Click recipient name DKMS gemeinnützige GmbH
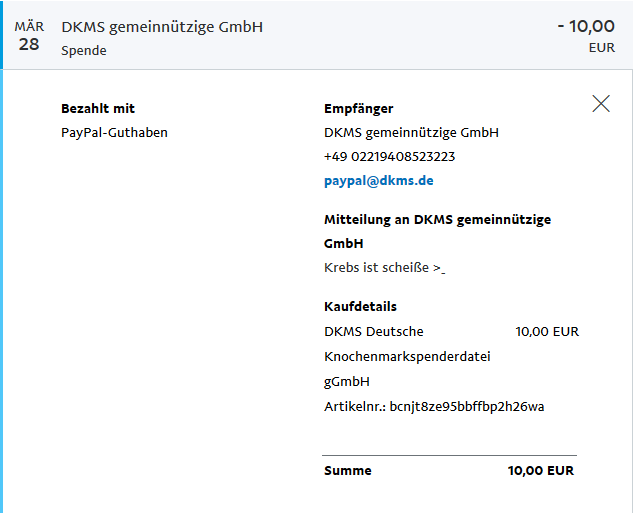Viewport: 638px width, 513px height. (x=411, y=133)
